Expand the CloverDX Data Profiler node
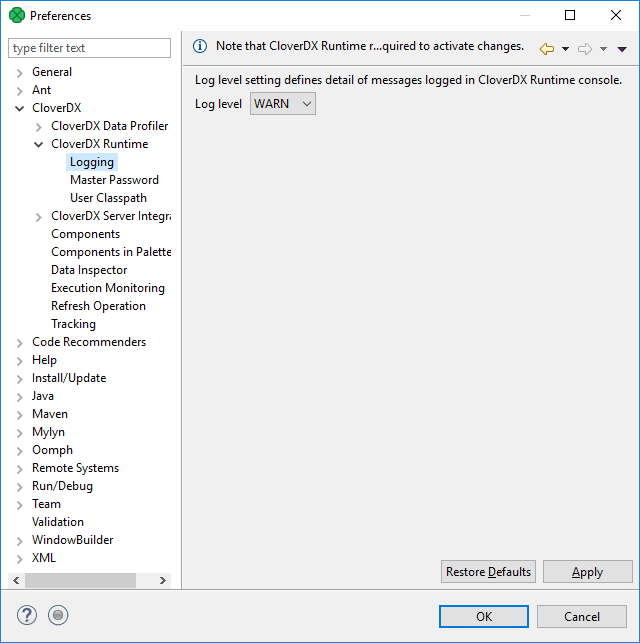Image resolution: width=640 pixels, height=643 pixels. (x=39, y=127)
